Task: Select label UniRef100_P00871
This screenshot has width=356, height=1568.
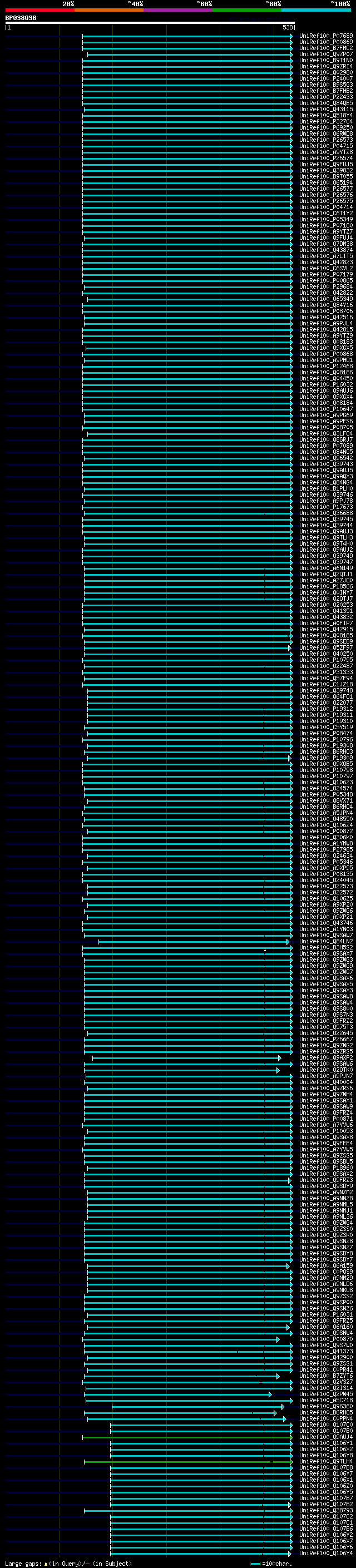Action: coord(326,1119)
